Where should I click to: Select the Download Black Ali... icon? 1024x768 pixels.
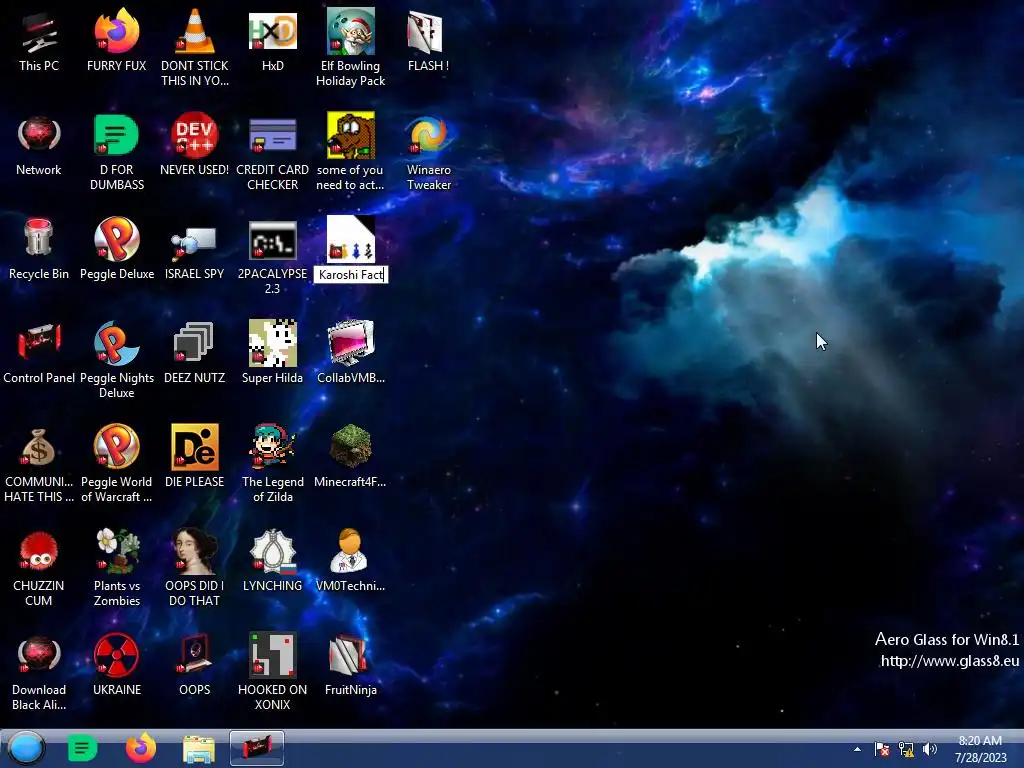[x=39, y=672]
